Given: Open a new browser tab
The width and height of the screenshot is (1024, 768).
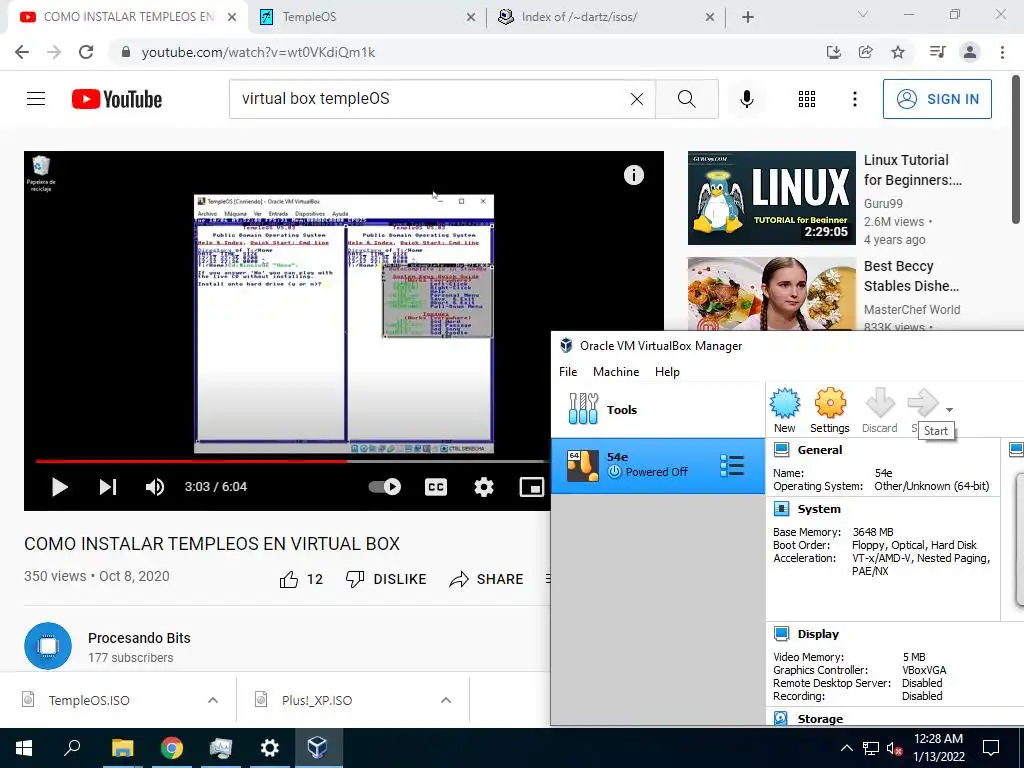Looking at the screenshot, I should (748, 17).
